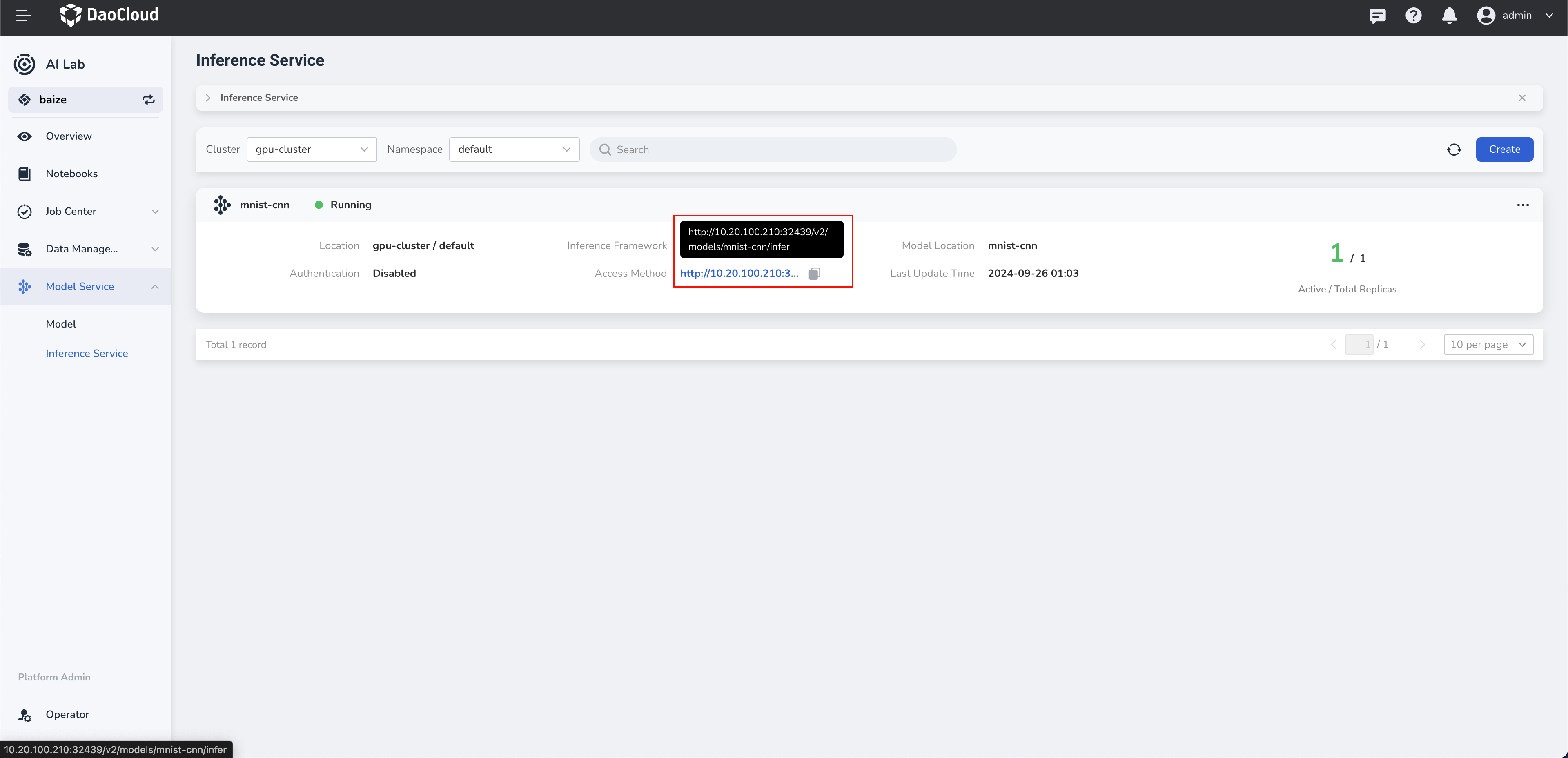1568x758 pixels.
Task: Click the hamburger menu icon
Action: pos(23,15)
